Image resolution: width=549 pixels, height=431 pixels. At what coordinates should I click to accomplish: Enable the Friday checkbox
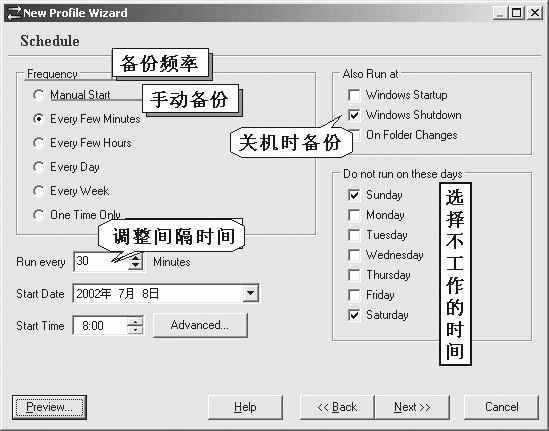tap(354, 295)
